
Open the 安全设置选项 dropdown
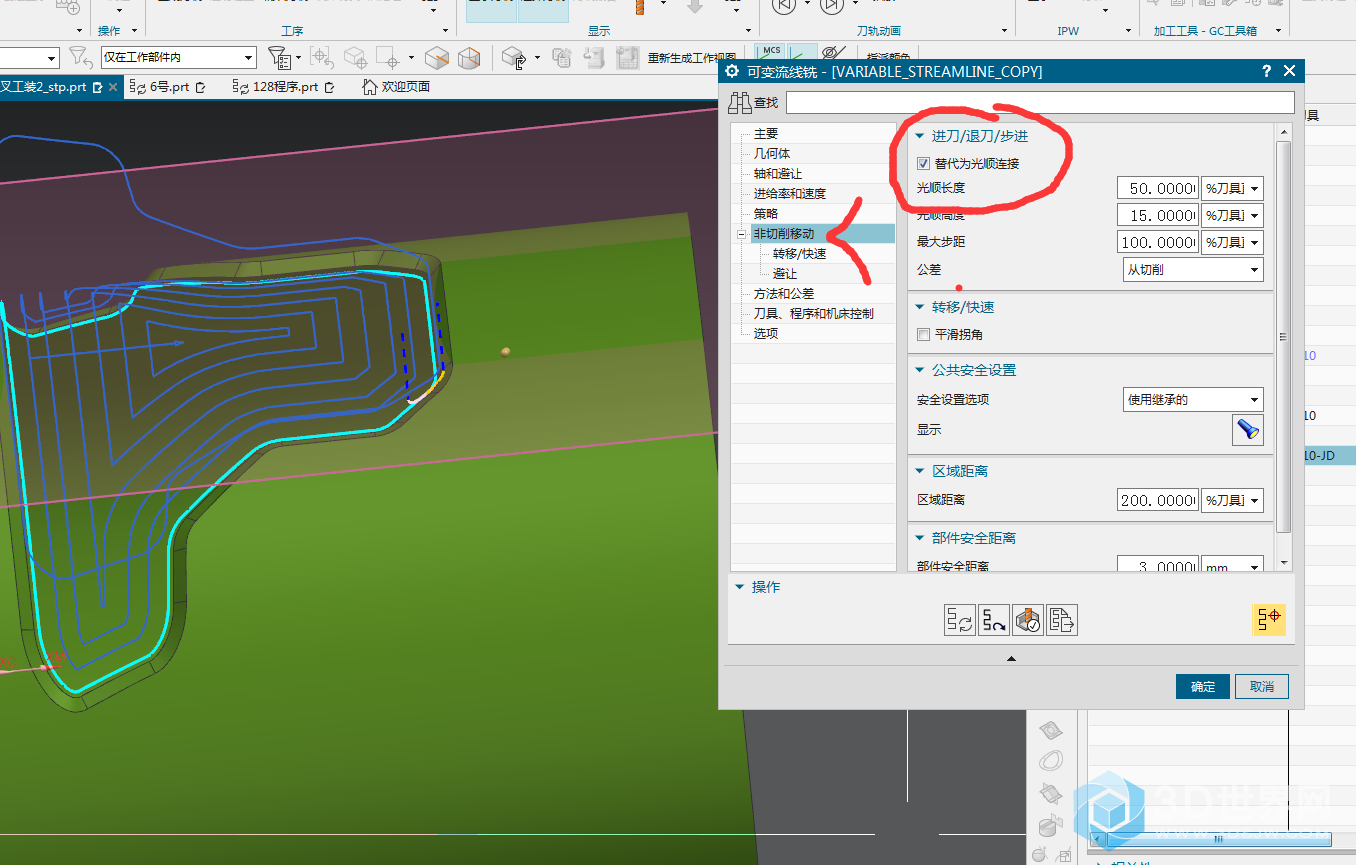pyautogui.click(x=1193, y=400)
